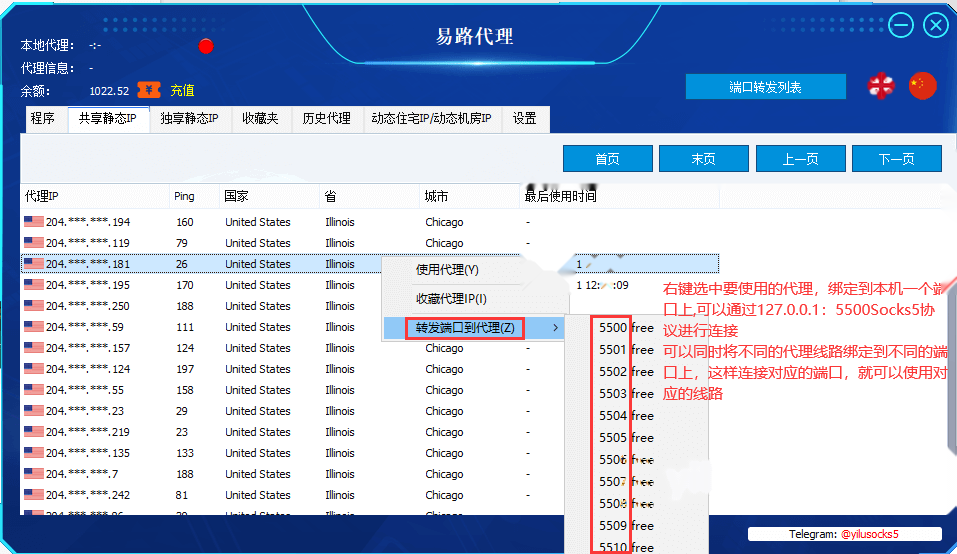Choose 收藏代理IP(I) from the context menu
This screenshot has width=957, height=554.
click(451, 298)
